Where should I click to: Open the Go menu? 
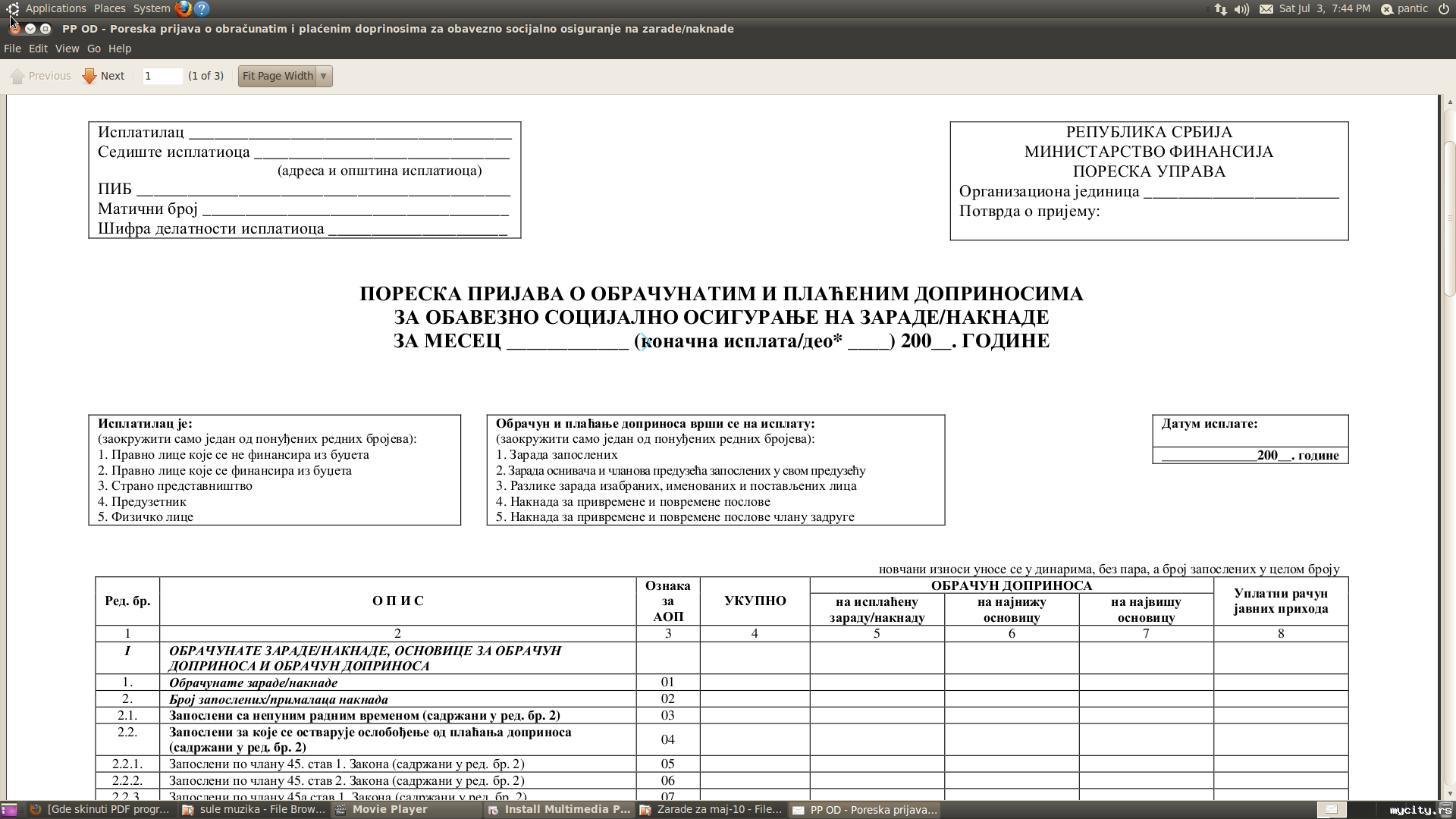point(94,49)
